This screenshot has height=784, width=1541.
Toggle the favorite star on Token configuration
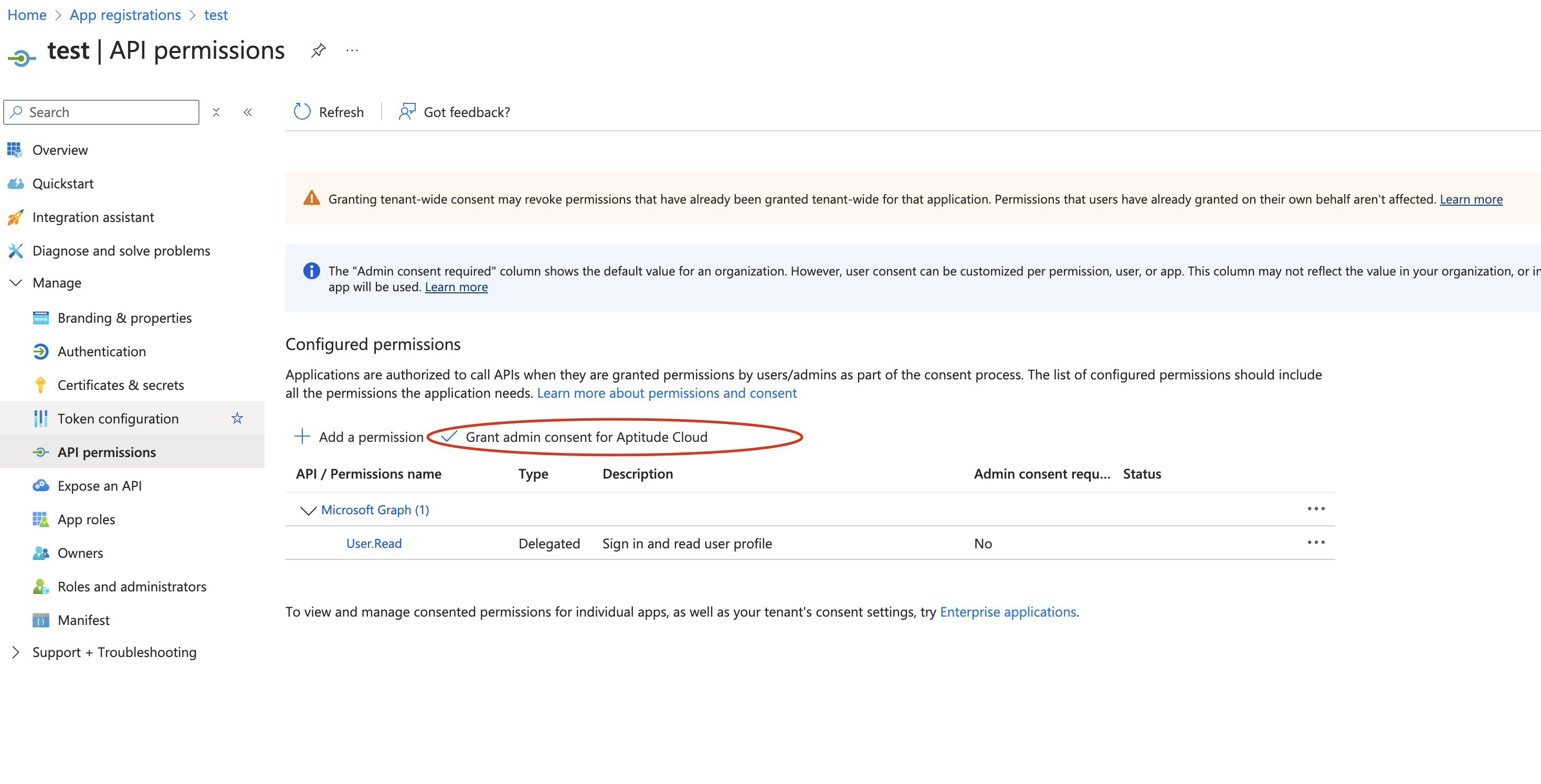[x=237, y=419]
